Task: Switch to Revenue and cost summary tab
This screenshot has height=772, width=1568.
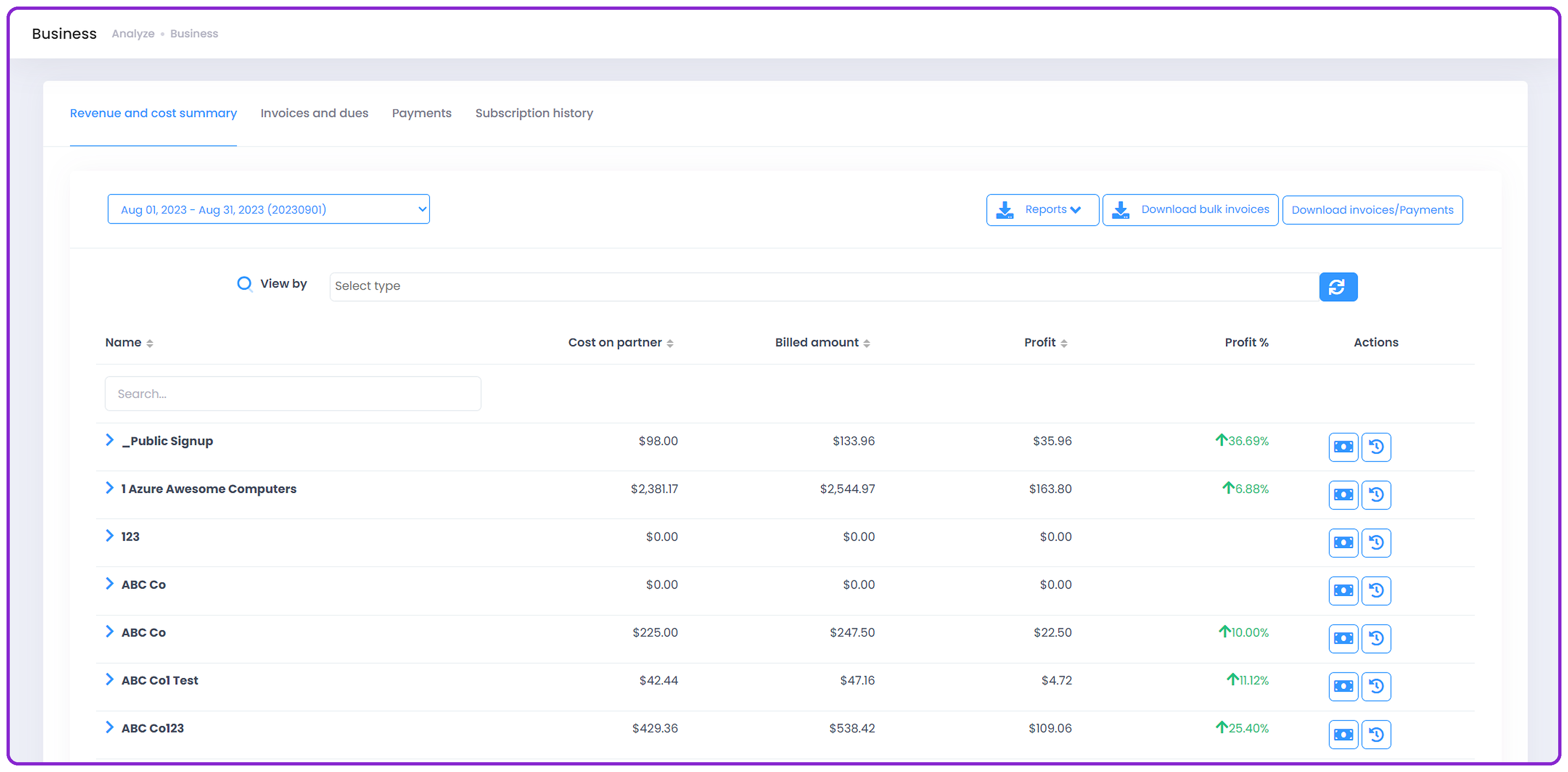Action: 154,113
